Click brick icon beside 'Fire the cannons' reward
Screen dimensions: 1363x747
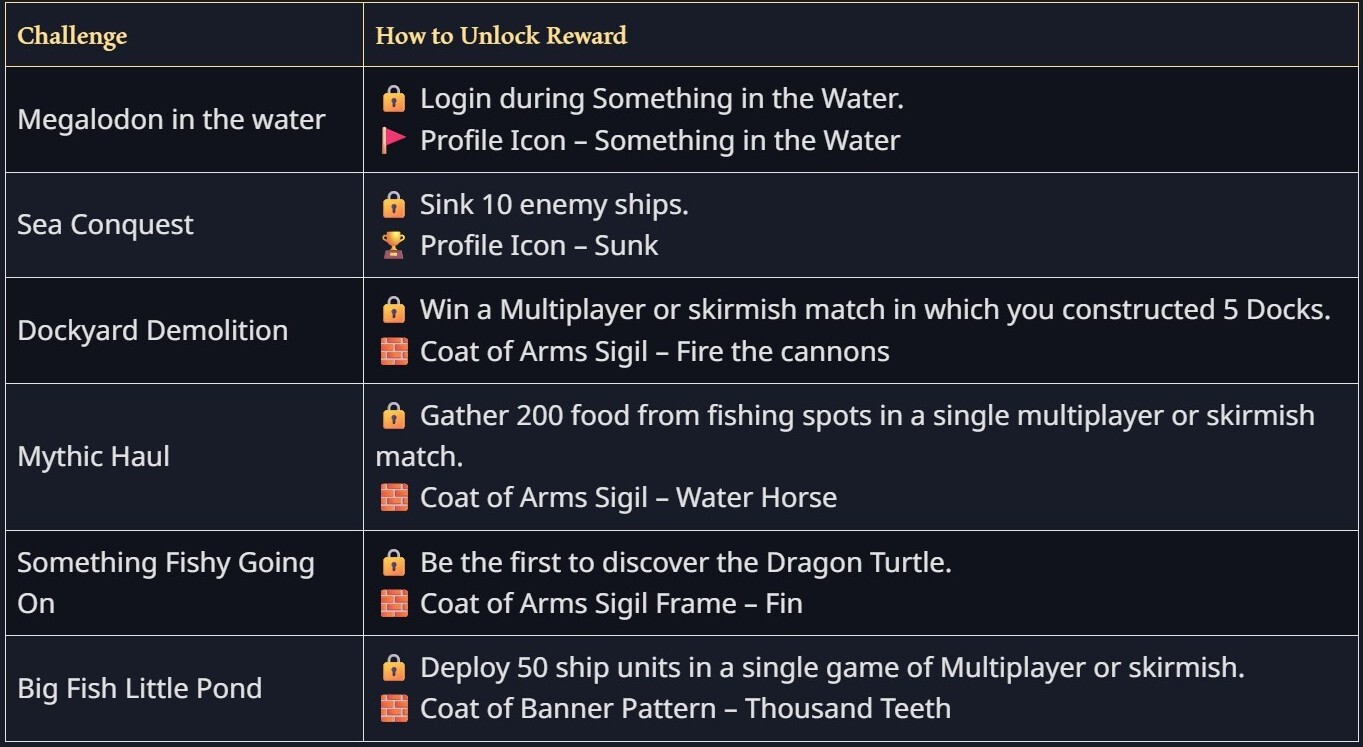[x=394, y=352]
